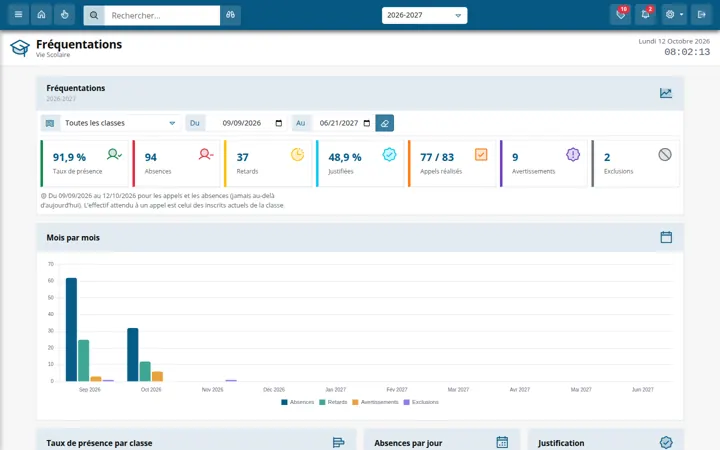Toggle Avertissements series in chart legend

click(x=375, y=402)
